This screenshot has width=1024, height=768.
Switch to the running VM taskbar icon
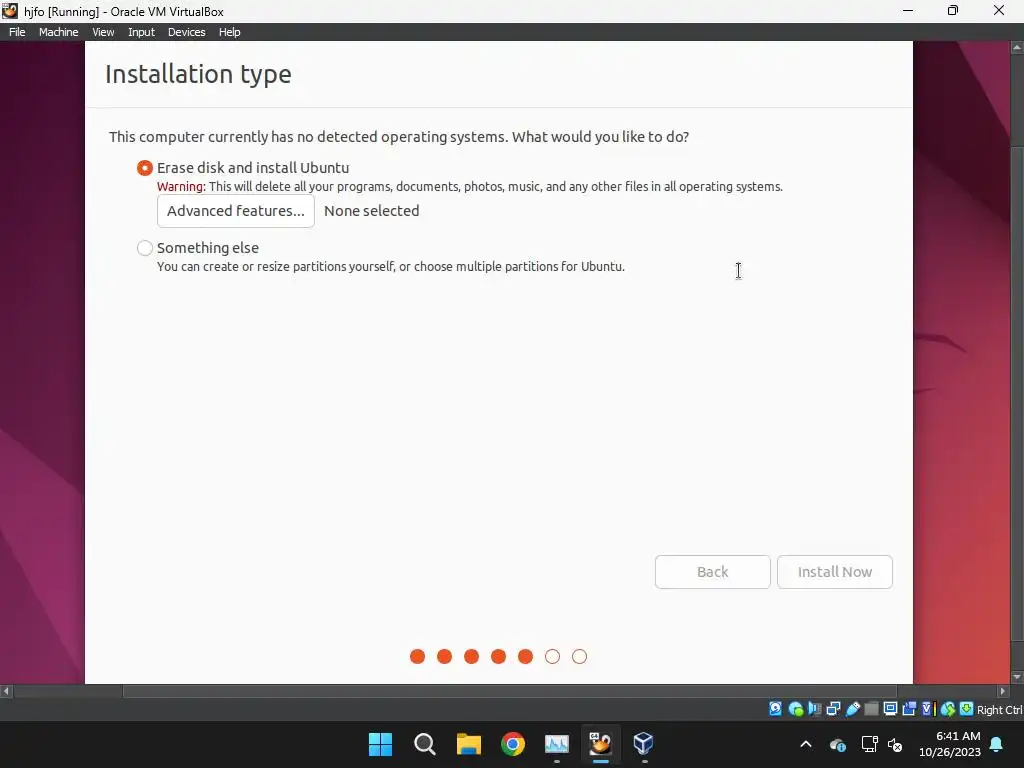click(600, 744)
